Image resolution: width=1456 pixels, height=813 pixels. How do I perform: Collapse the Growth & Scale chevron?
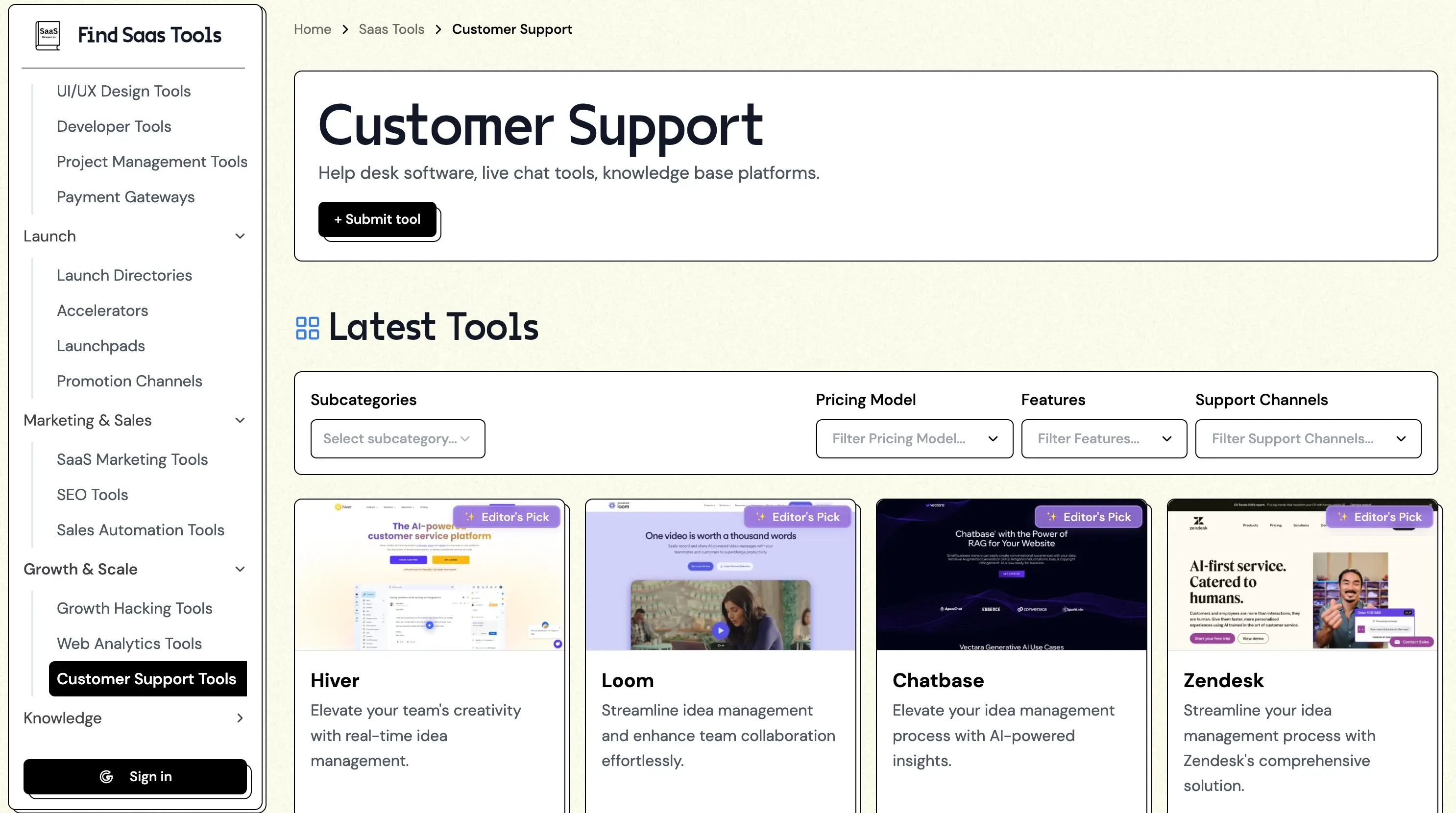tap(240, 569)
